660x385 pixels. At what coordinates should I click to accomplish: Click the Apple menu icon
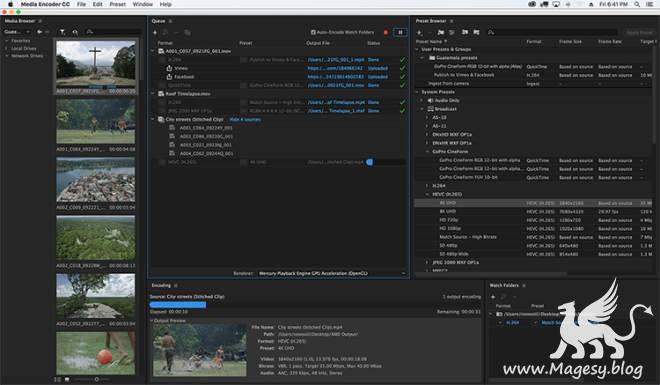[11, 4]
